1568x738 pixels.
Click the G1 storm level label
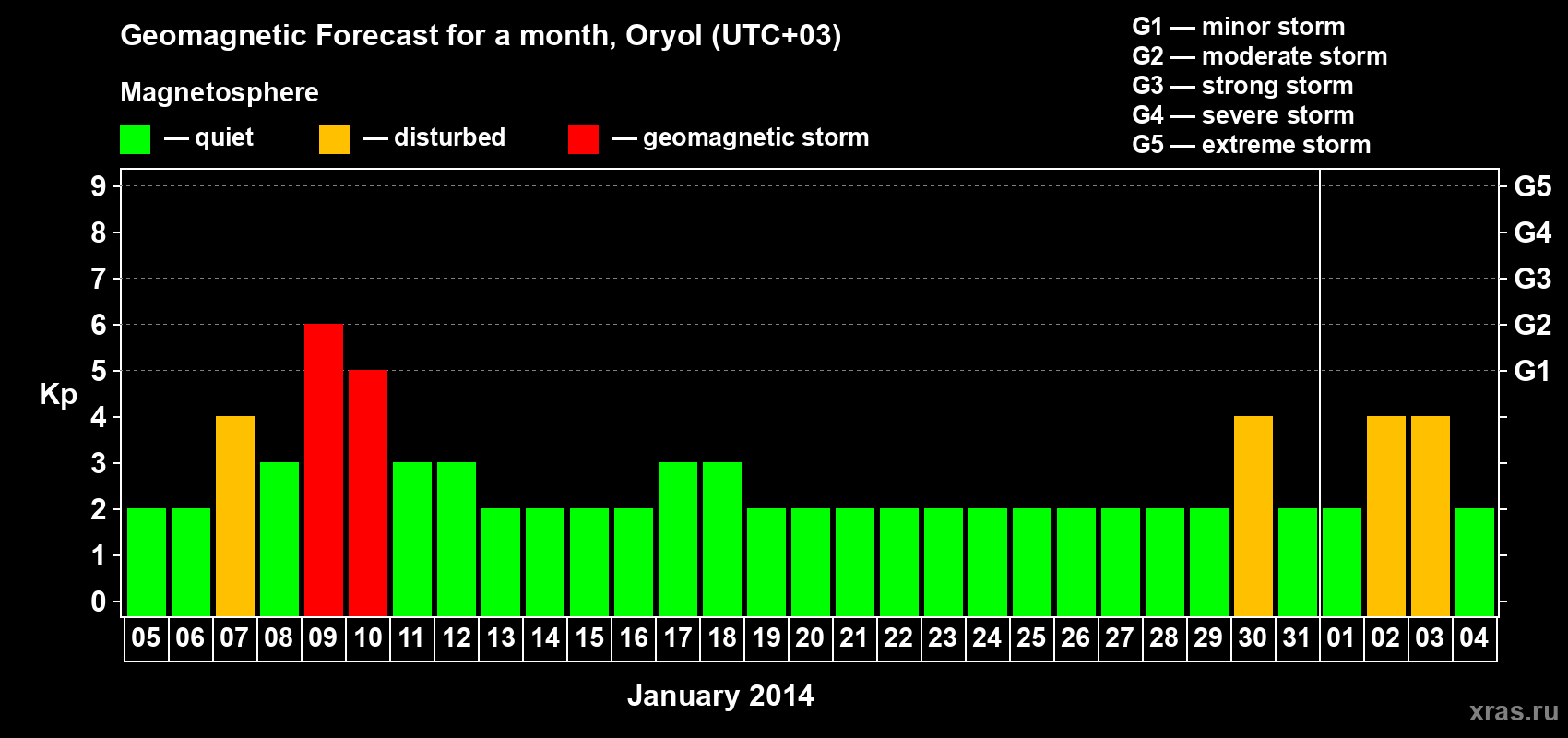1532,371
